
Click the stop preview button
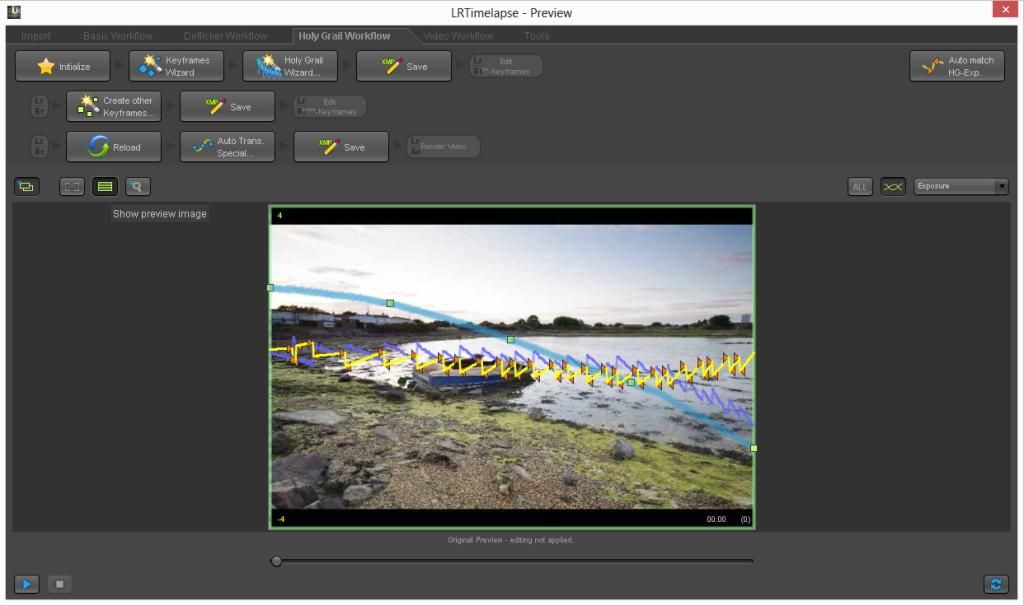point(59,584)
